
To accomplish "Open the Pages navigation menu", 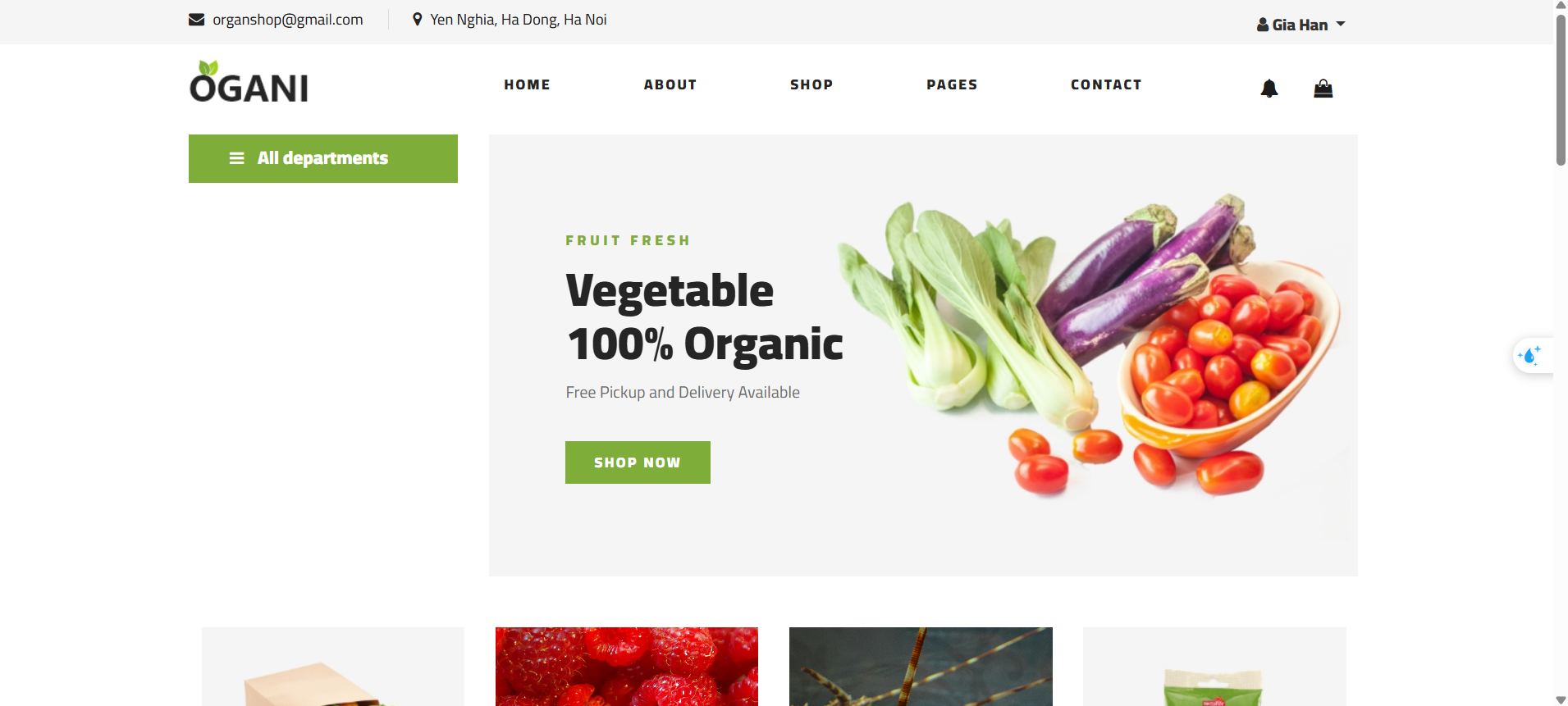I will (952, 84).
